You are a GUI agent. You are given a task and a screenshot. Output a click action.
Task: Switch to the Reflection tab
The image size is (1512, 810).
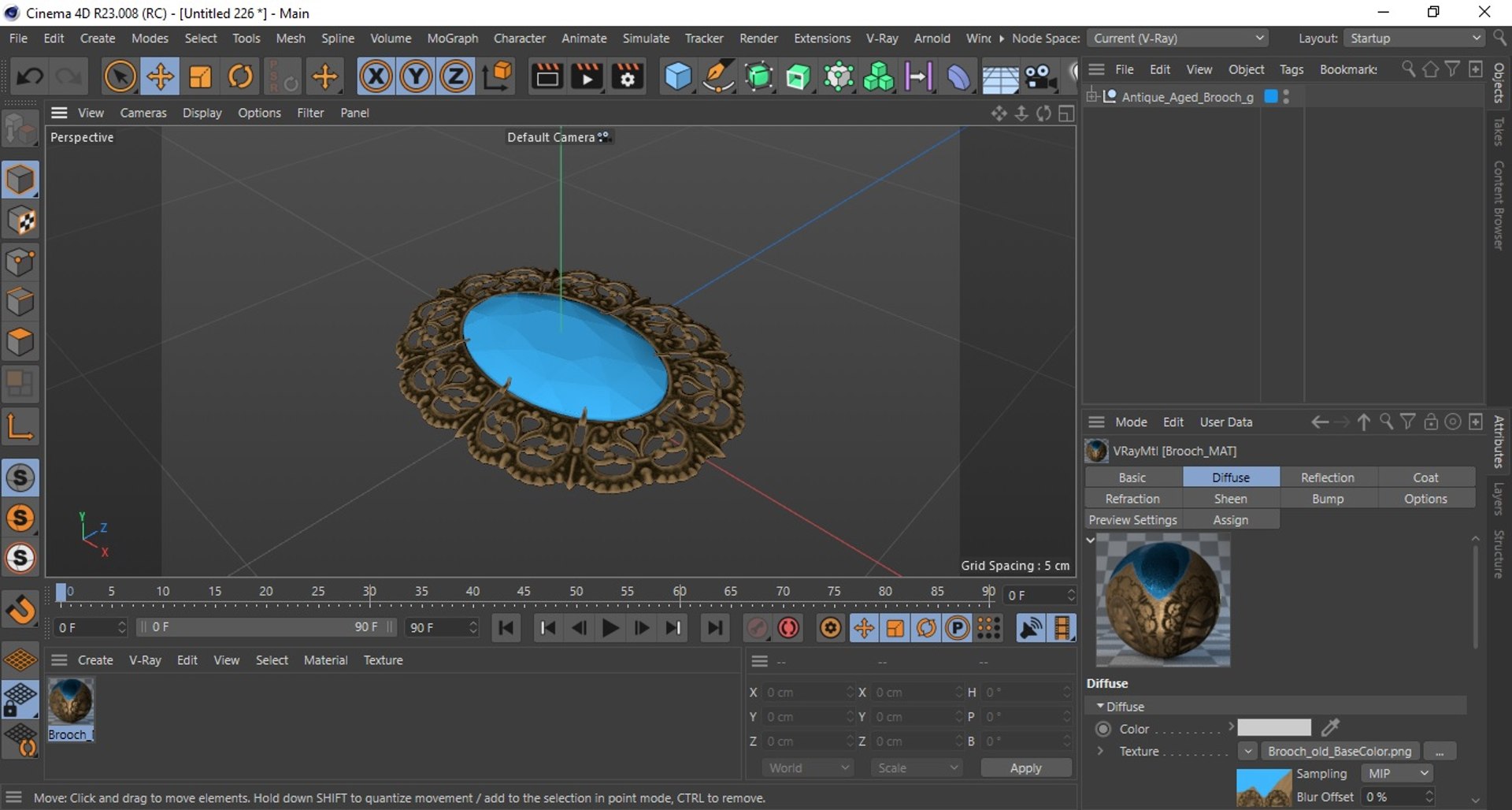tap(1328, 477)
